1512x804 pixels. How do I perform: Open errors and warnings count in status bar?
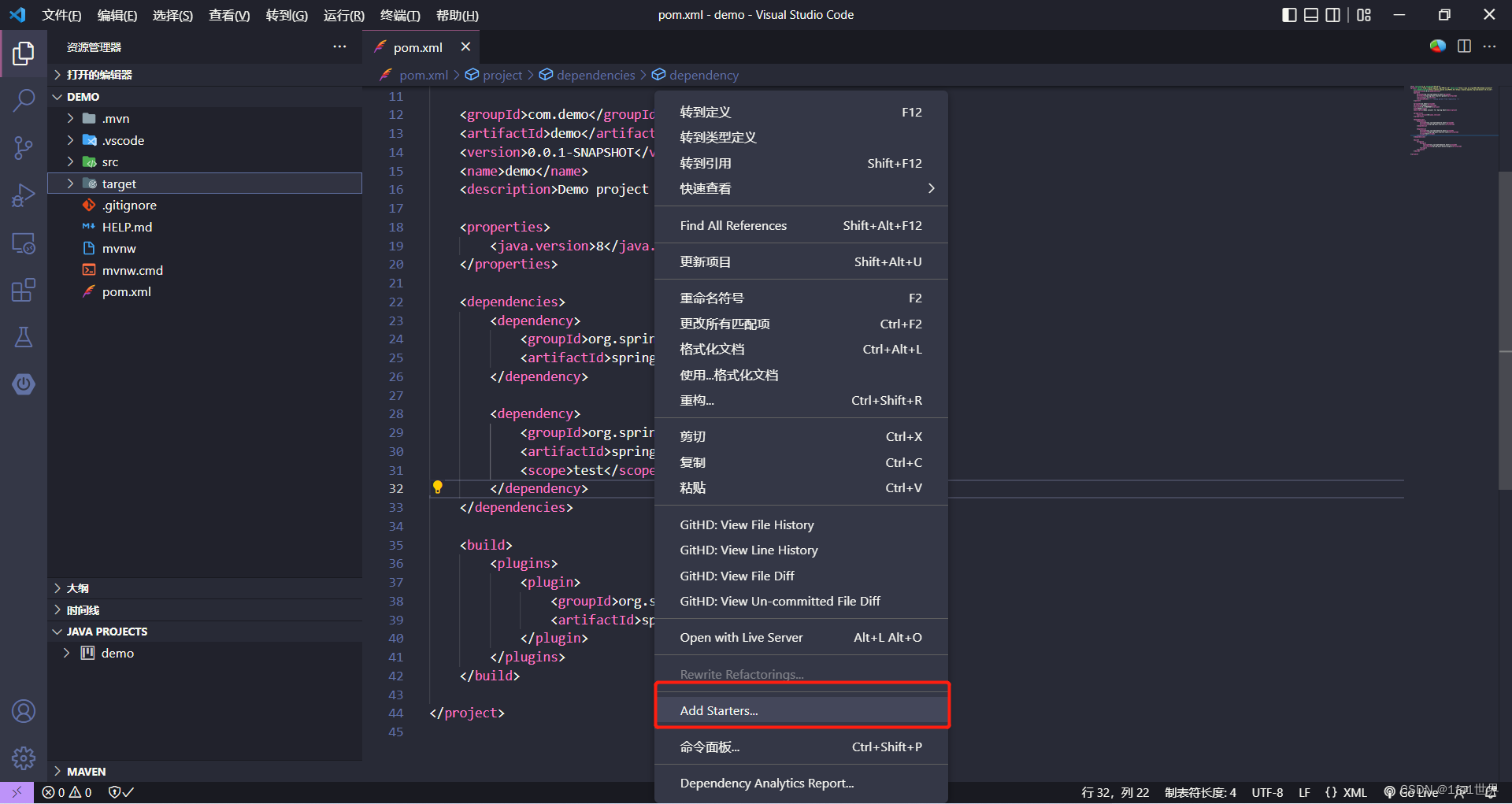tap(67, 792)
